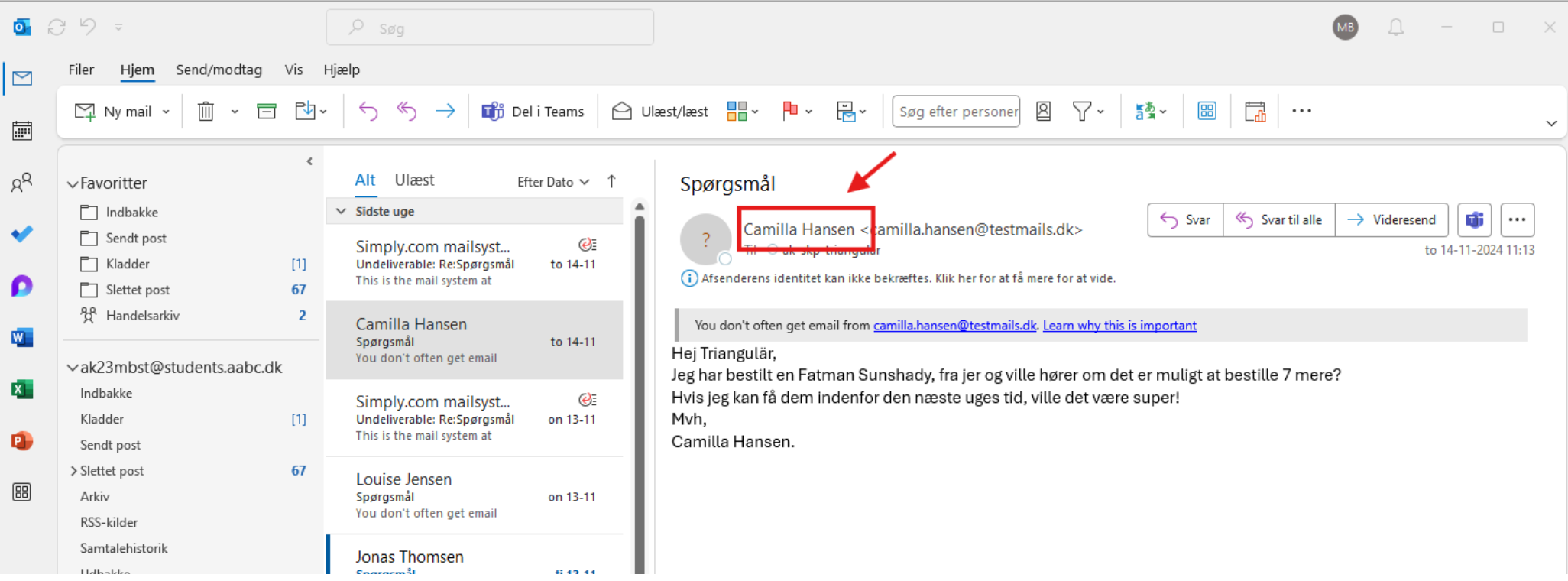Collapse the Favoritter folder group
Image resolution: width=1568 pixels, height=581 pixels.
click(73, 183)
